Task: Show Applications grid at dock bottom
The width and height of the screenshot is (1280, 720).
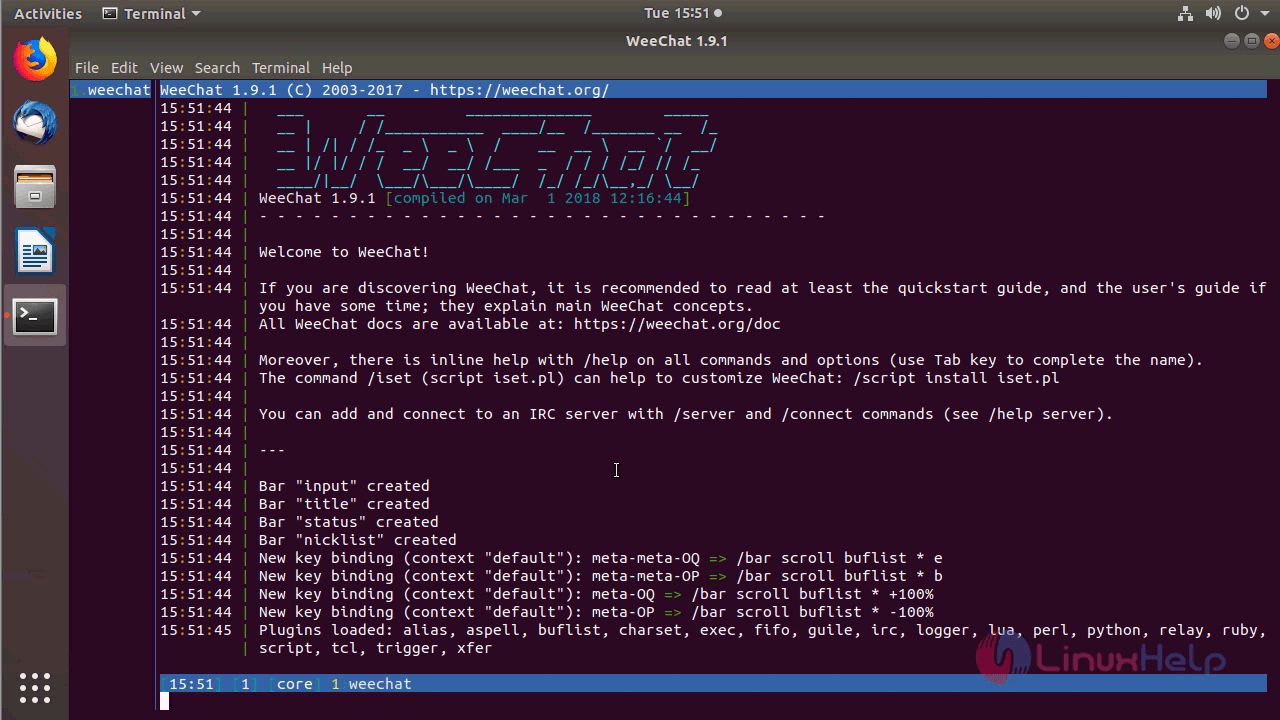Action: coord(35,687)
